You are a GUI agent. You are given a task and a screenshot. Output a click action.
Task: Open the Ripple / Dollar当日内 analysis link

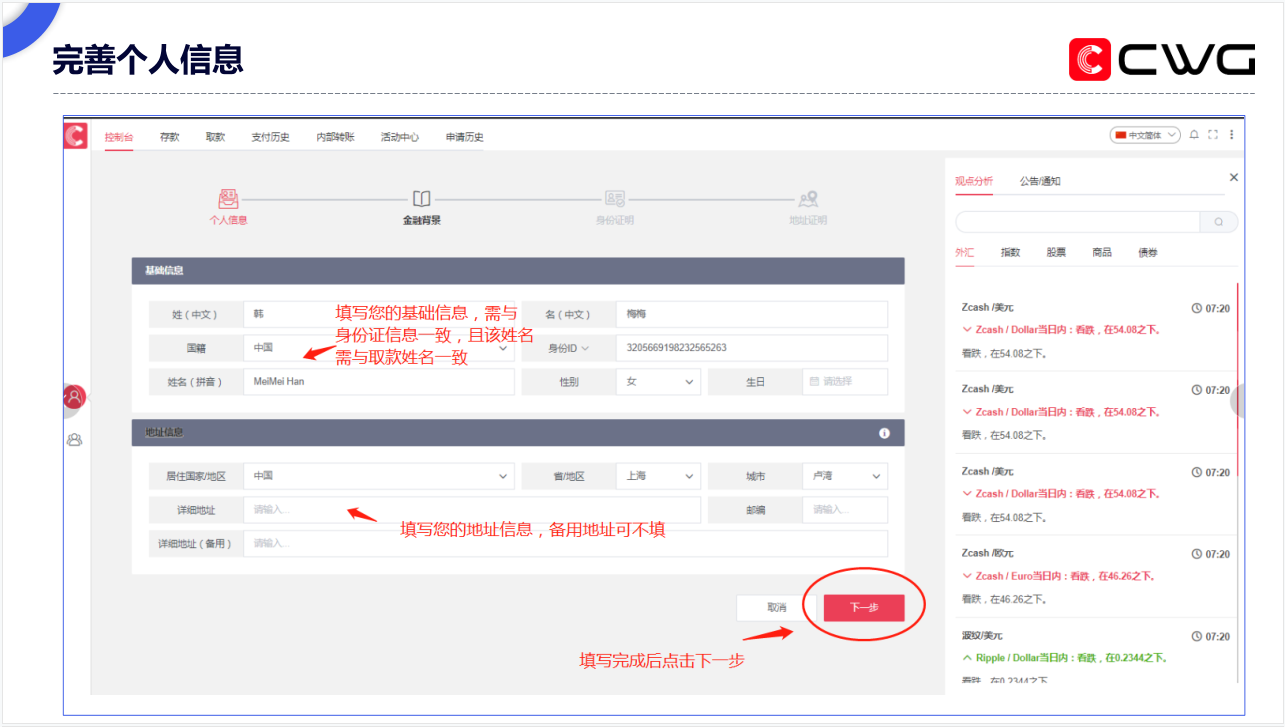coord(1065,658)
